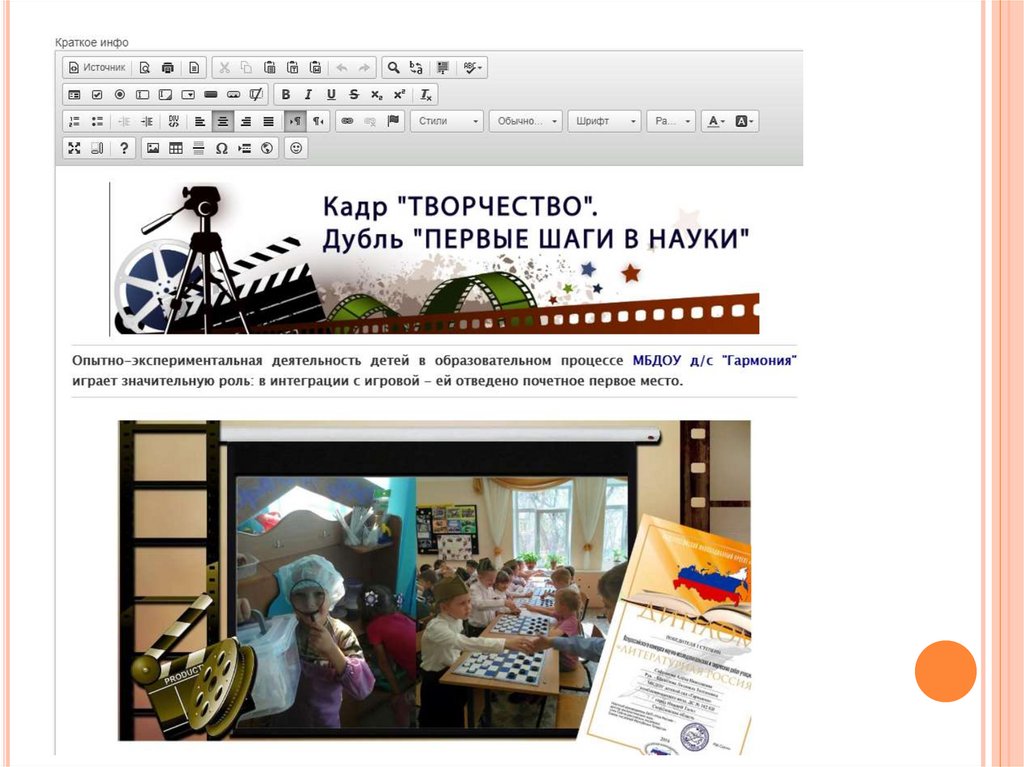Open the Templates icon
1024x767 pixels.
pyautogui.click(x=194, y=67)
